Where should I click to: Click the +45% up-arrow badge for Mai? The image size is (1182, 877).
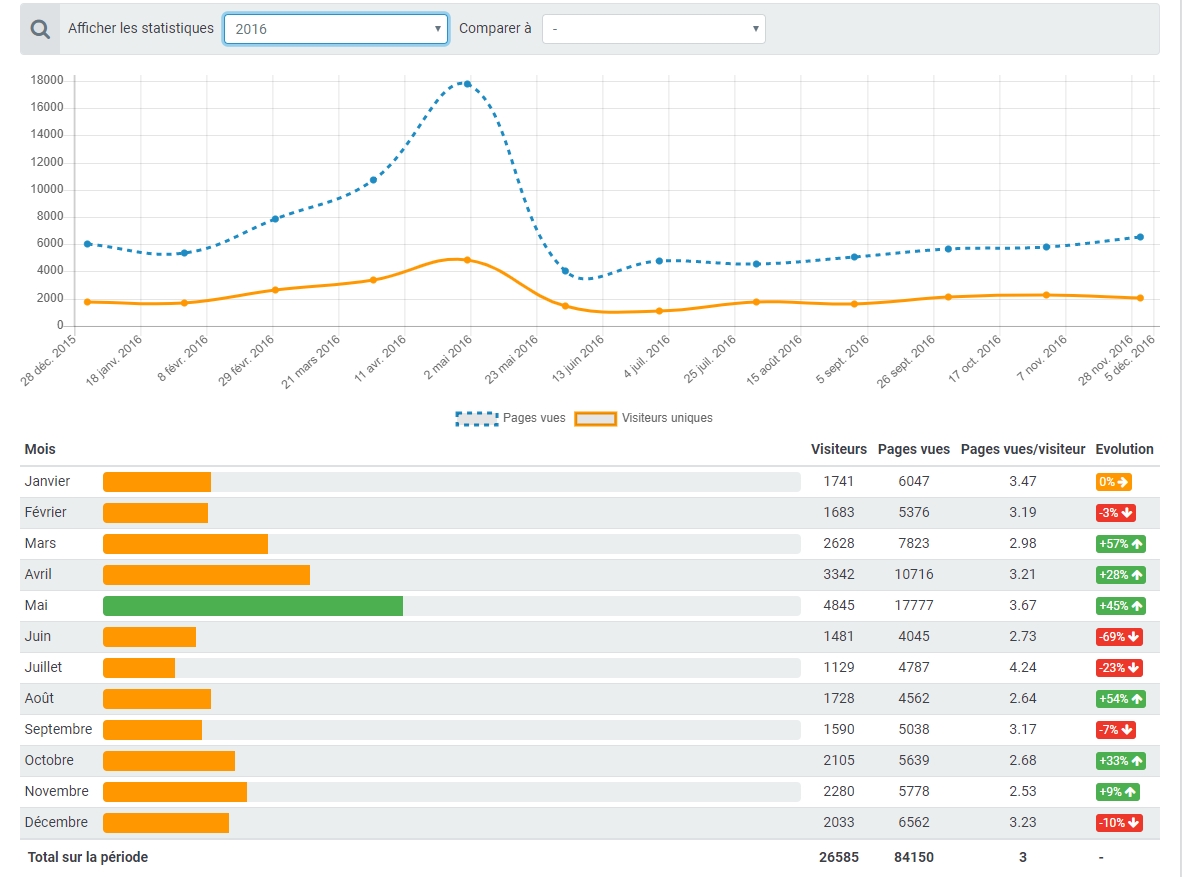(1120, 606)
